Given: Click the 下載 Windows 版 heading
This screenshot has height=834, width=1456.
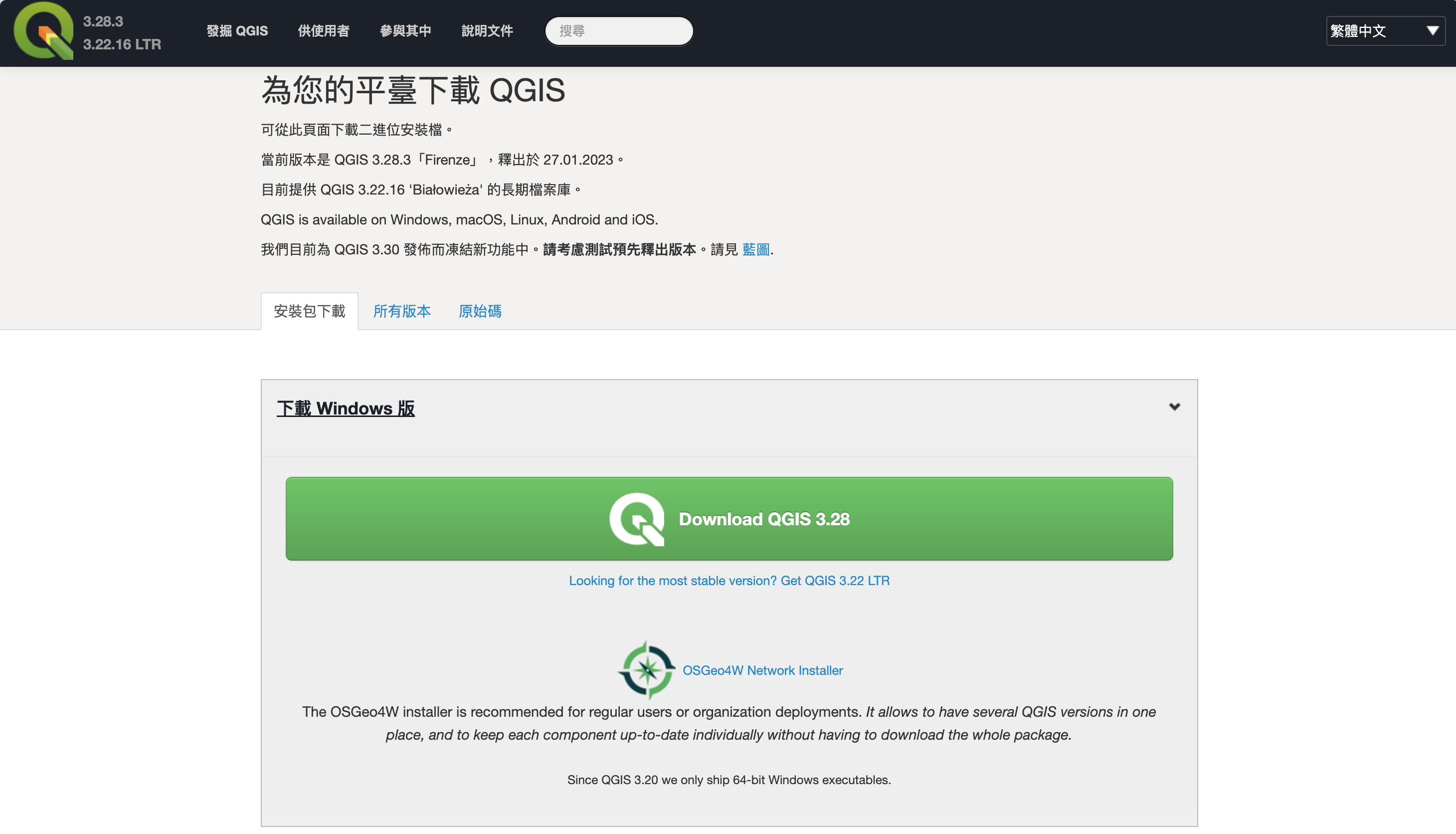Looking at the screenshot, I should (346, 409).
